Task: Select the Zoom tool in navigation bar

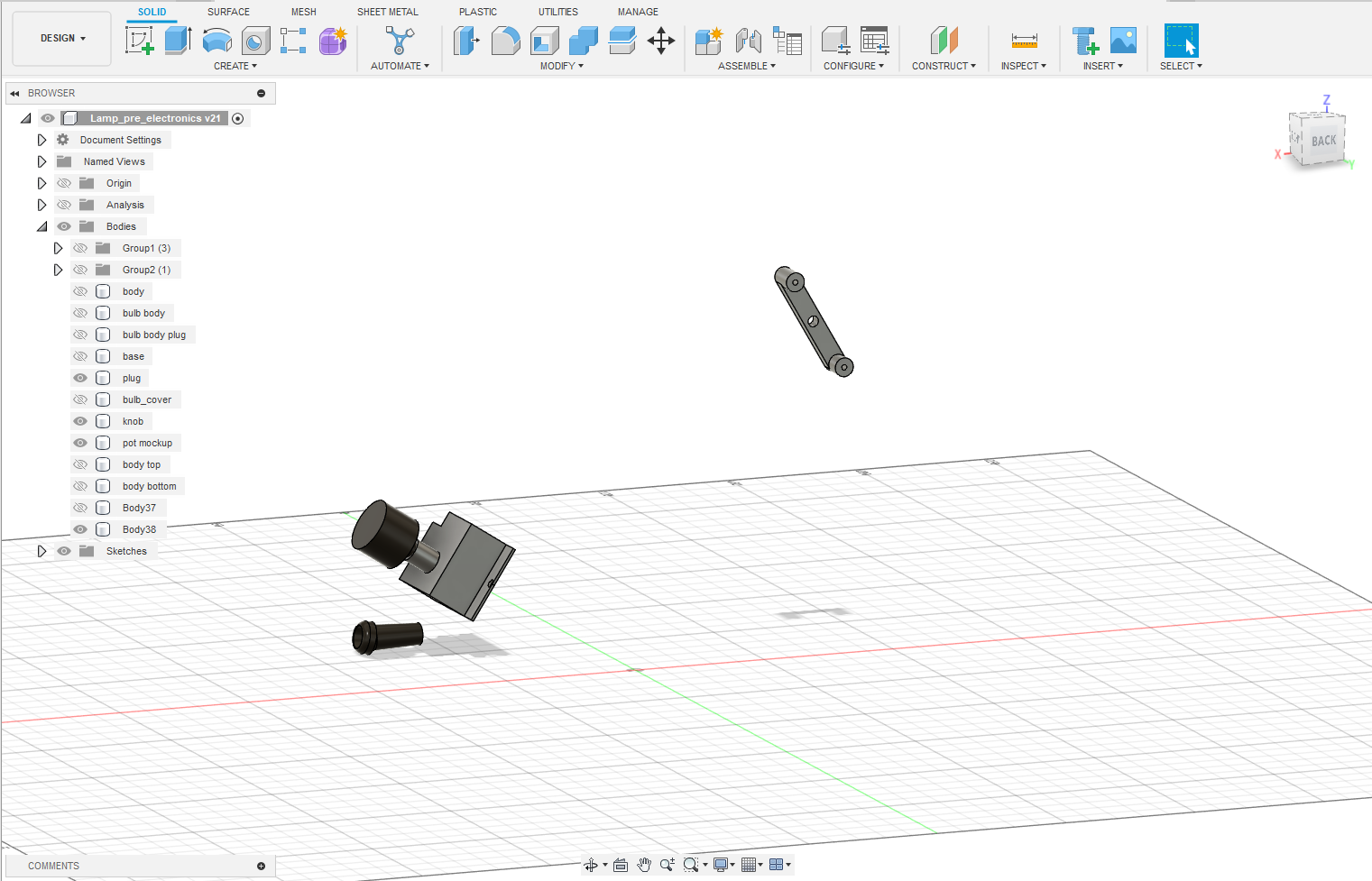Action: point(668,865)
